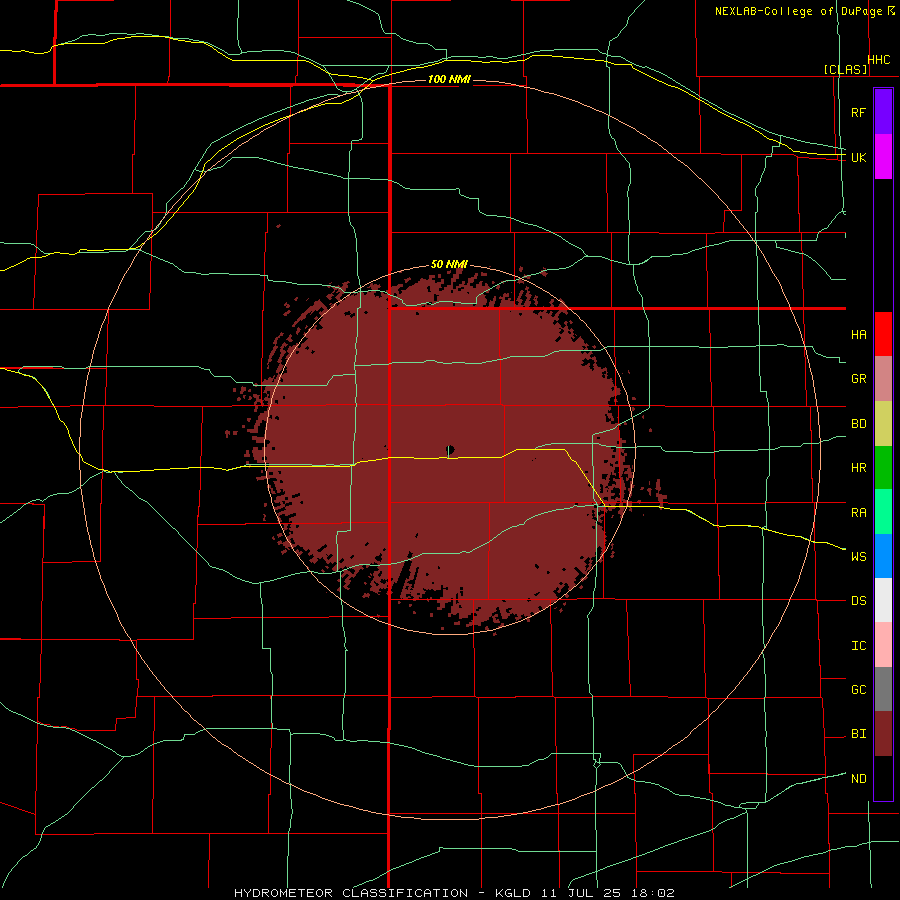The width and height of the screenshot is (900, 900).
Task: Click the NEXLAB-College of DuPage credit text
Action: [798, 11]
